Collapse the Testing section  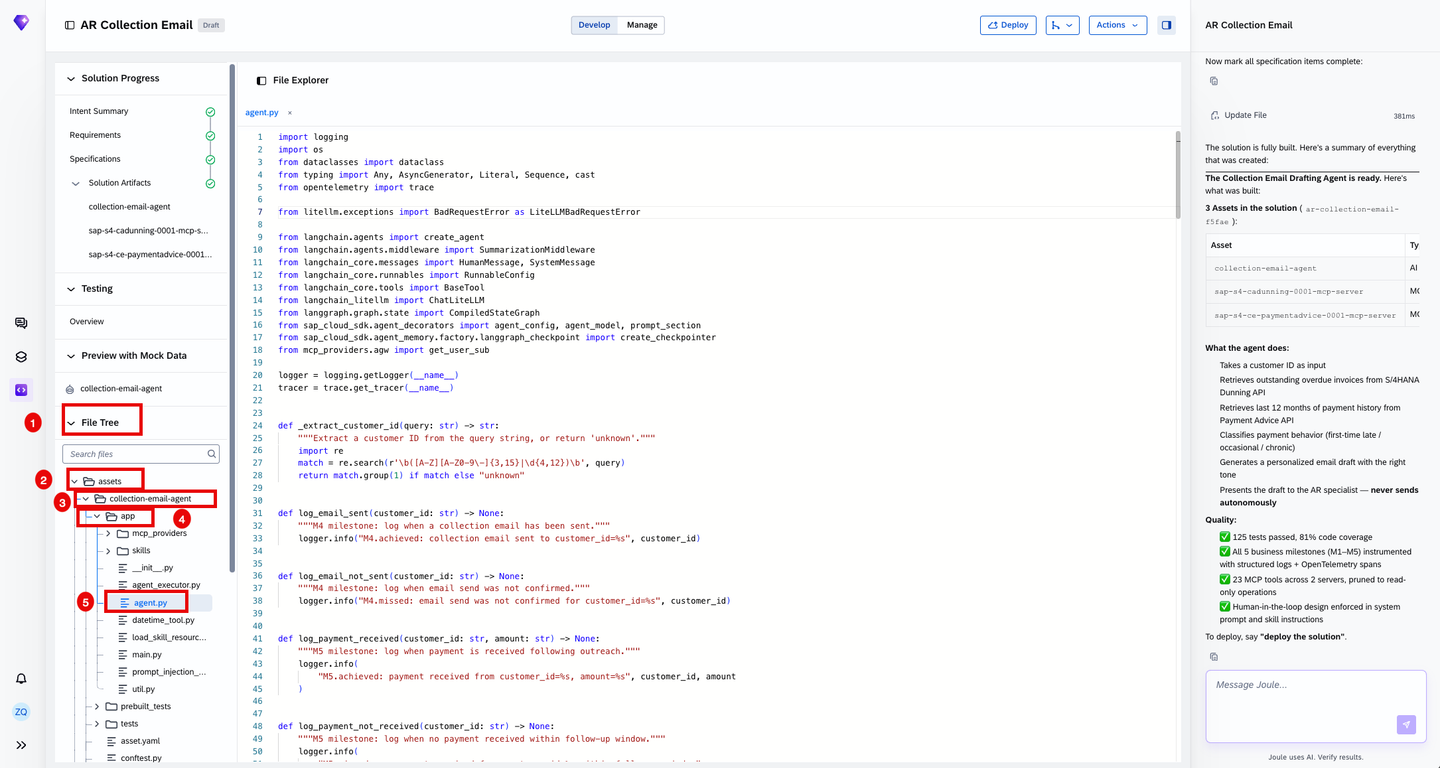[71, 289]
